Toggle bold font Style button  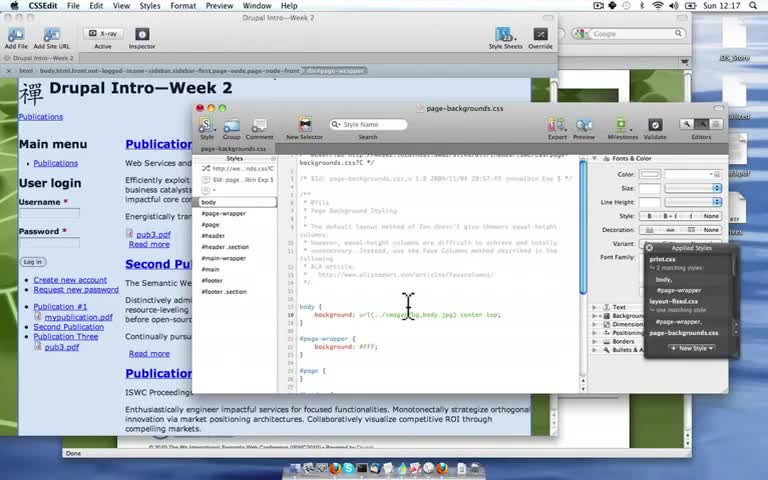649,216
